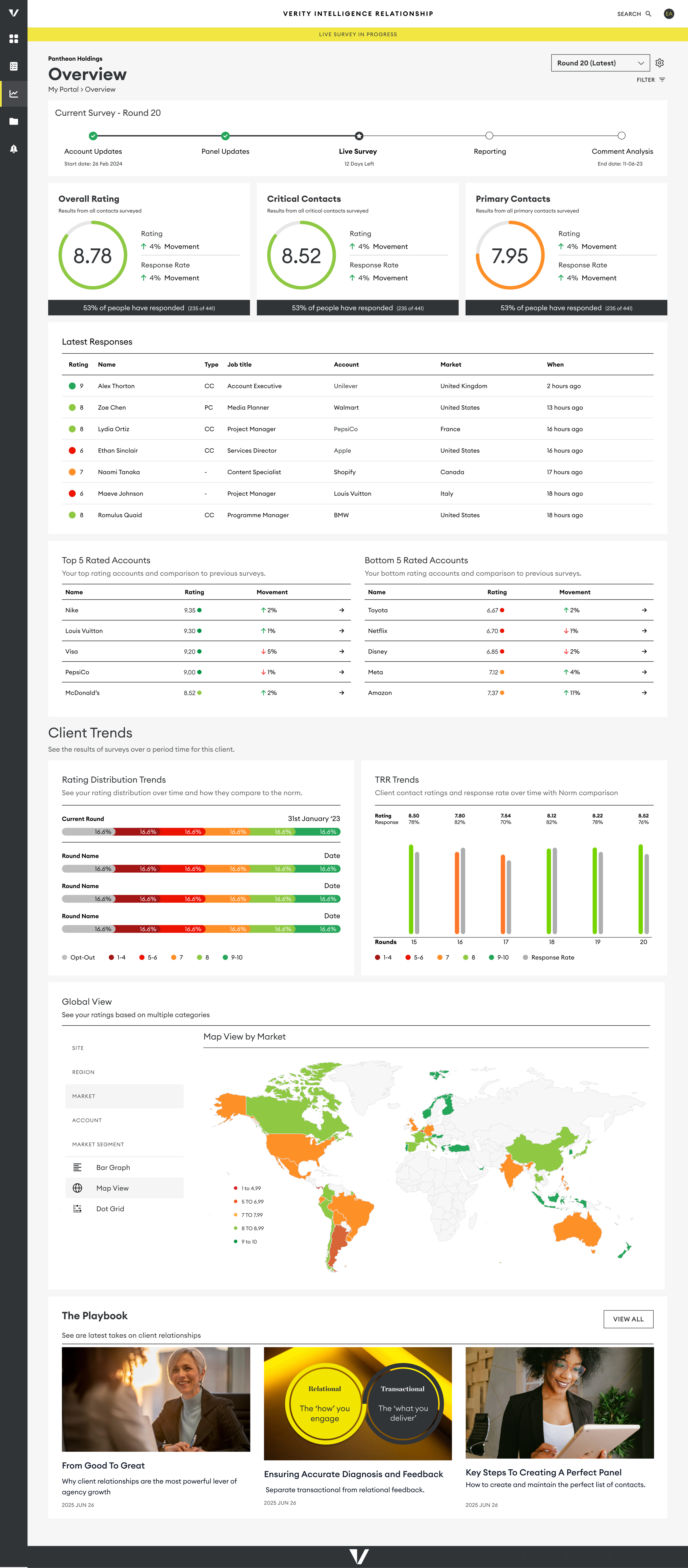
Task: Open the folder icon in left sidebar
Action: (13, 121)
